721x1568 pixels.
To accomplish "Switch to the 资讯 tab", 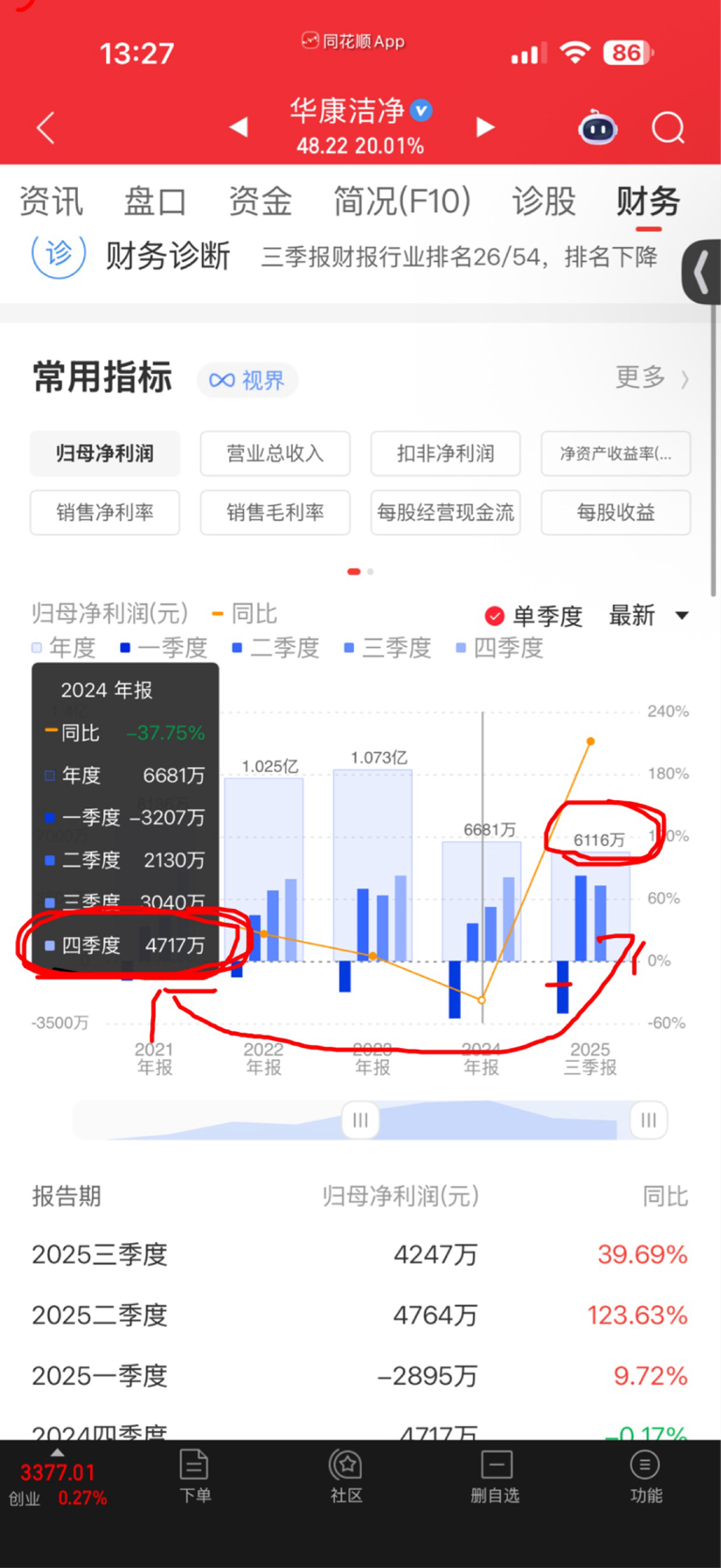I will (52, 201).
